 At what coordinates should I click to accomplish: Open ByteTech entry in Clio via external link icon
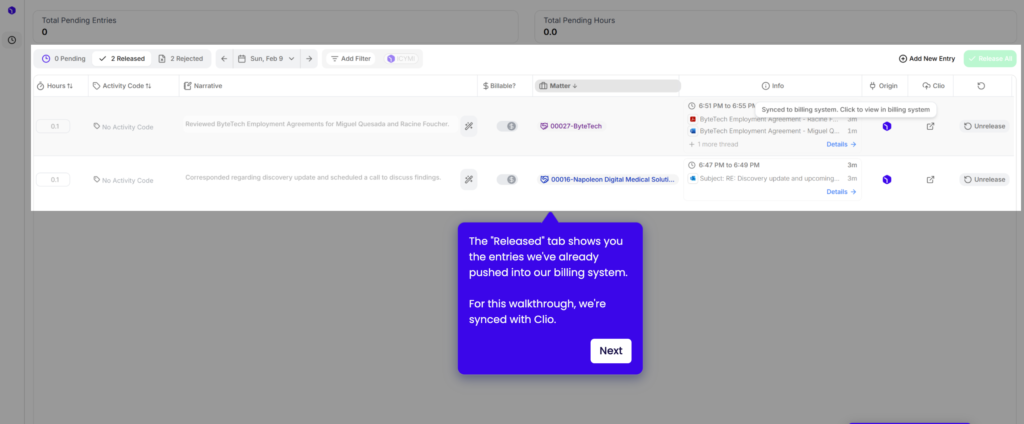pos(930,126)
